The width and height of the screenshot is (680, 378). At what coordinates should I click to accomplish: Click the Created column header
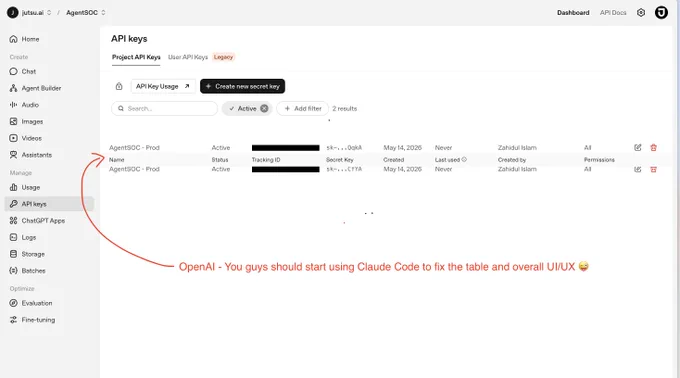(x=393, y=160)
